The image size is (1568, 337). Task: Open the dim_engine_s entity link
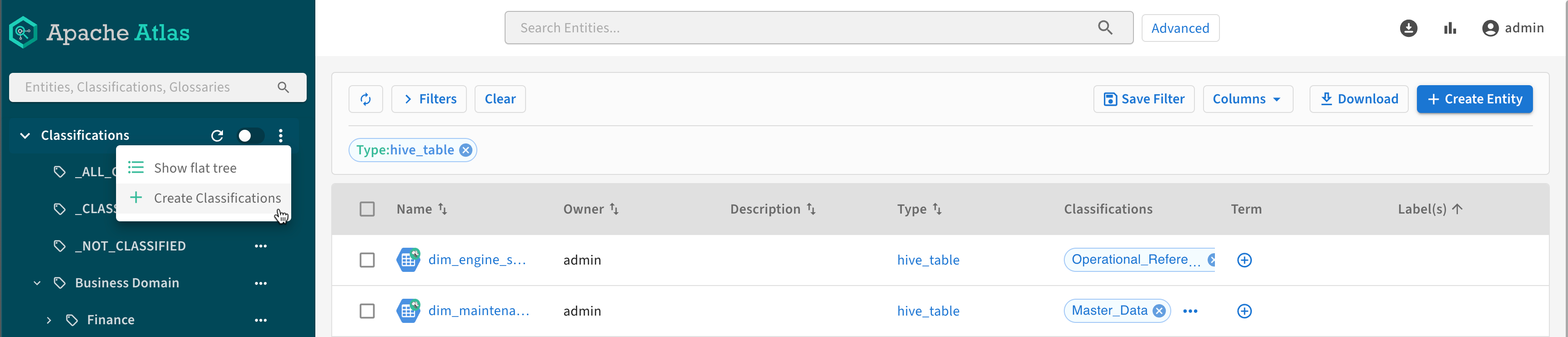(476, 260)
